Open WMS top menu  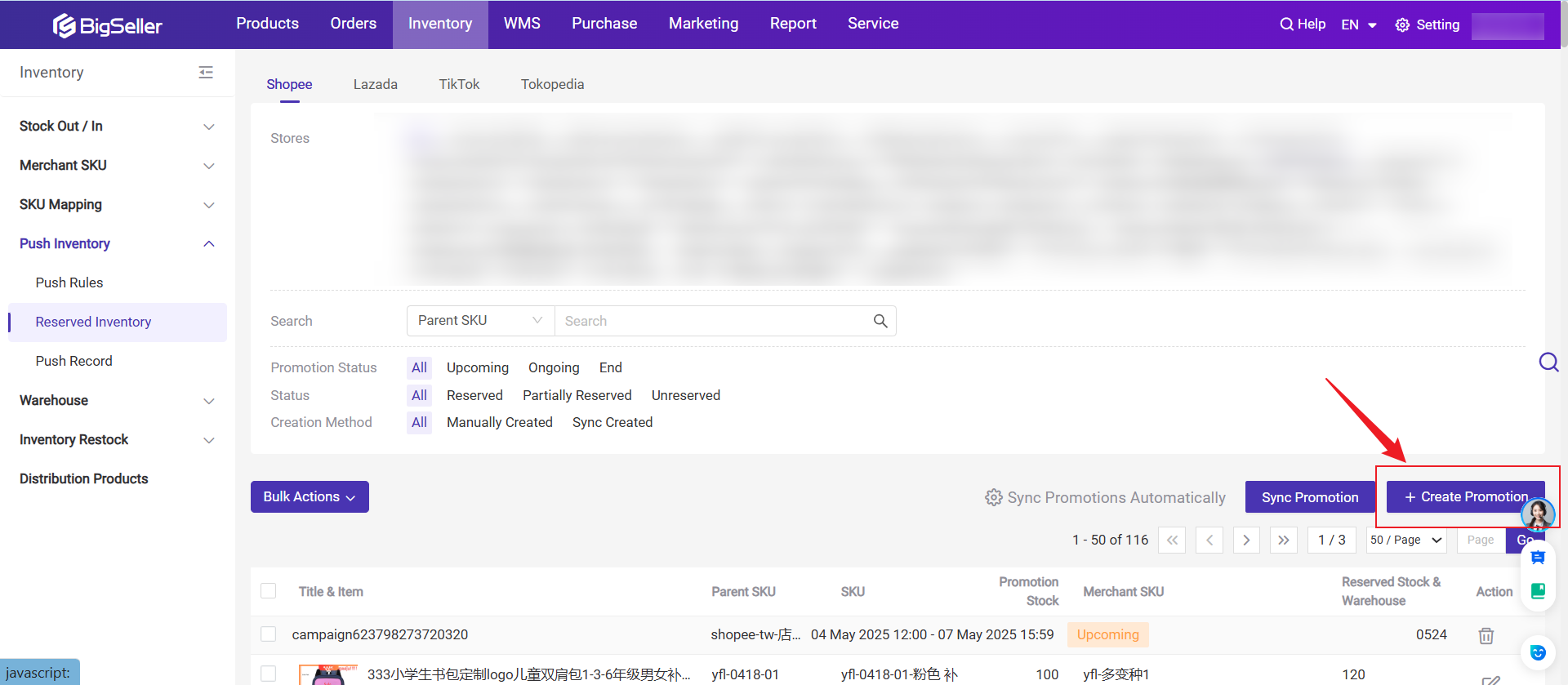tap(522, 24)
